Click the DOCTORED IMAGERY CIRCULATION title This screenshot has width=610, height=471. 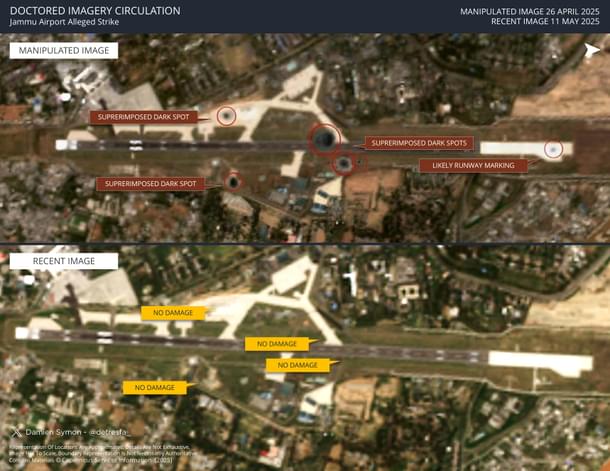click(95, 10)
